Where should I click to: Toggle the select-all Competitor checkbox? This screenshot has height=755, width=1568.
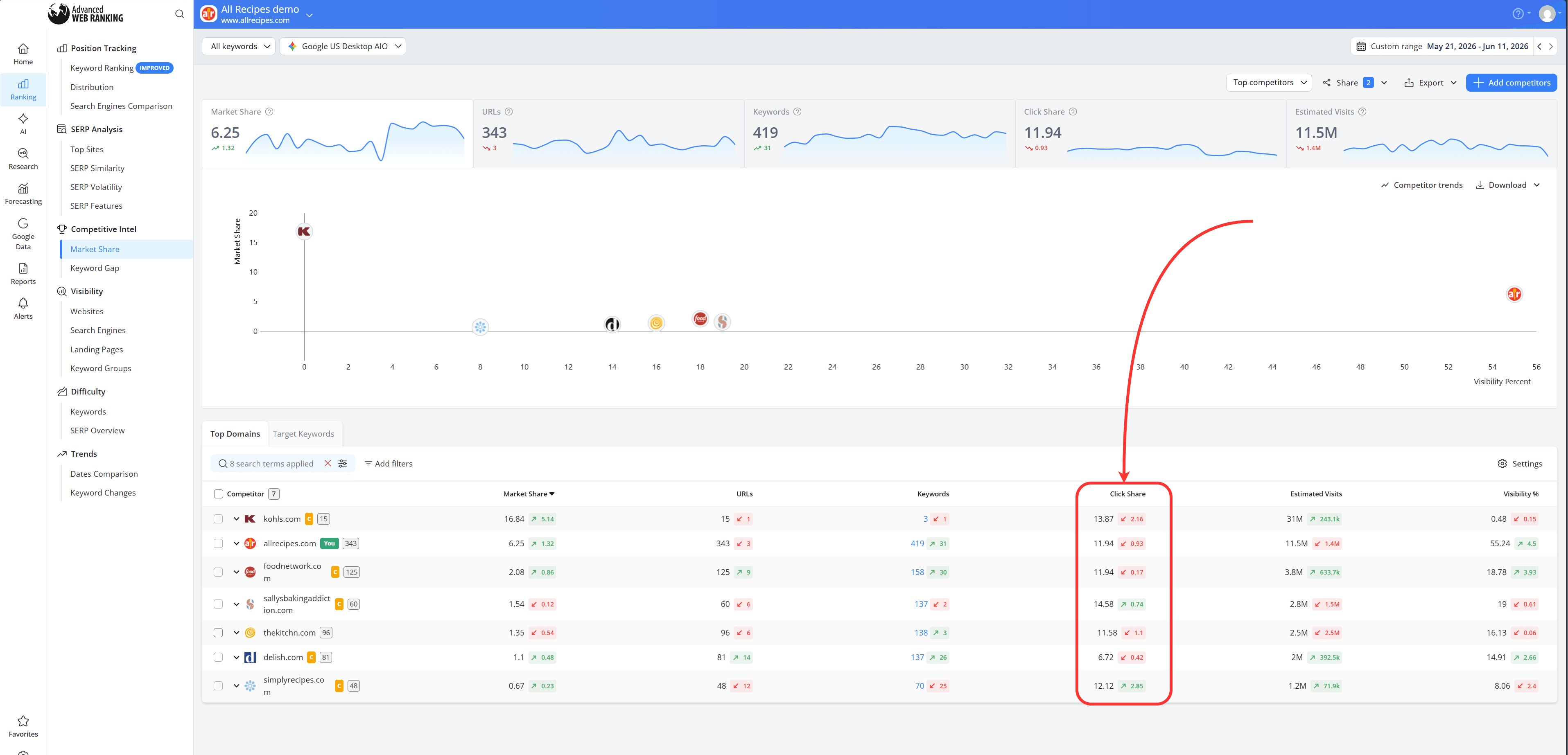pos(219,494)
